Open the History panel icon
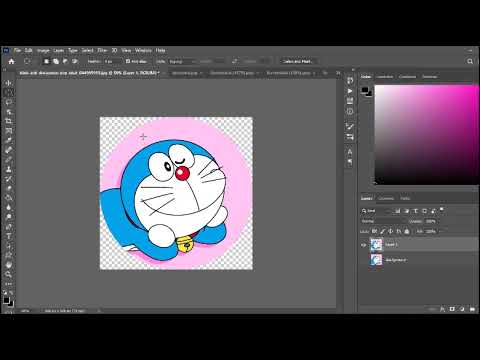Screen dimensions: 480x360 coord(350,81)
